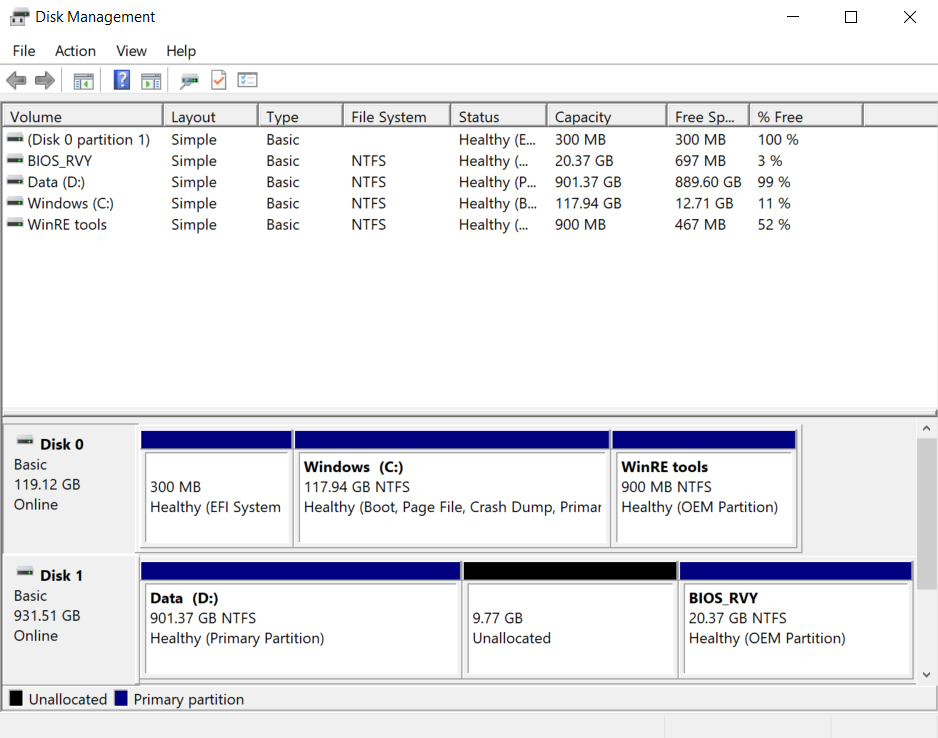This screenshot has width=938, height=738.
Task: Open Help via blue question mark icon
Action: (x=121, y=80)
